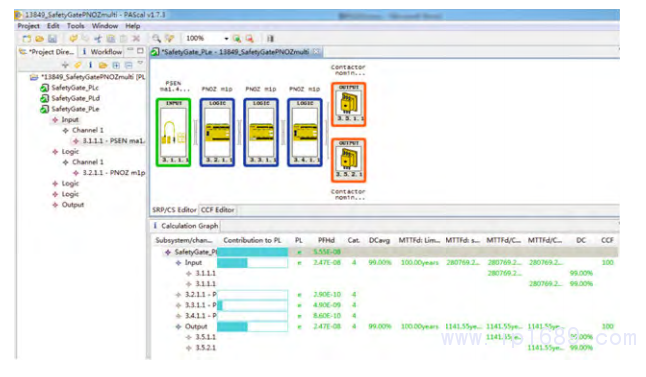
Task: Select the PSEN INPUT block in the editor
Action: [173, 132]
